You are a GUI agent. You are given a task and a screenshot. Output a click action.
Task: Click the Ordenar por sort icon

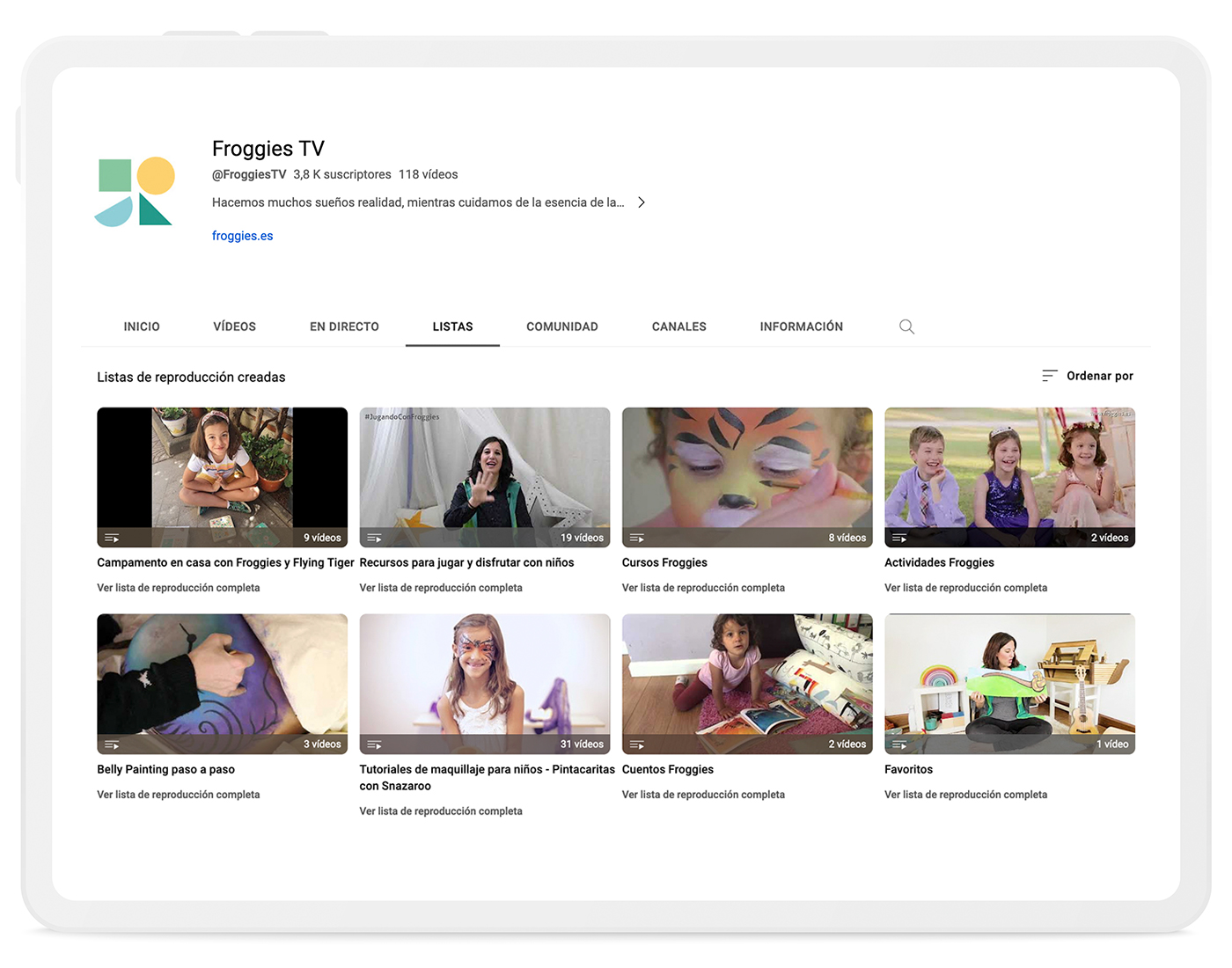[x=1049, y=376]
